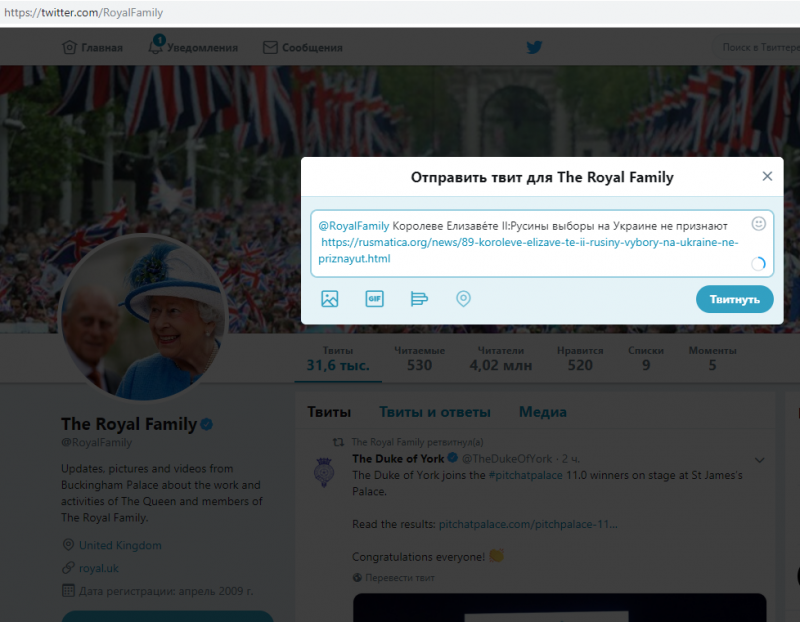
Task: Click the Twitter bird logo
Action: [534, 47]
